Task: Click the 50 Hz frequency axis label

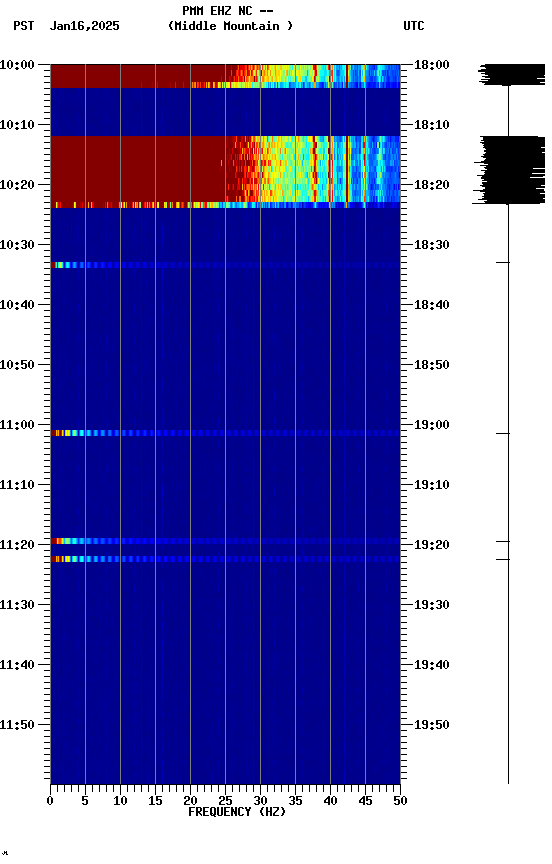Action: pyautogui.click(x=400, y=801)
